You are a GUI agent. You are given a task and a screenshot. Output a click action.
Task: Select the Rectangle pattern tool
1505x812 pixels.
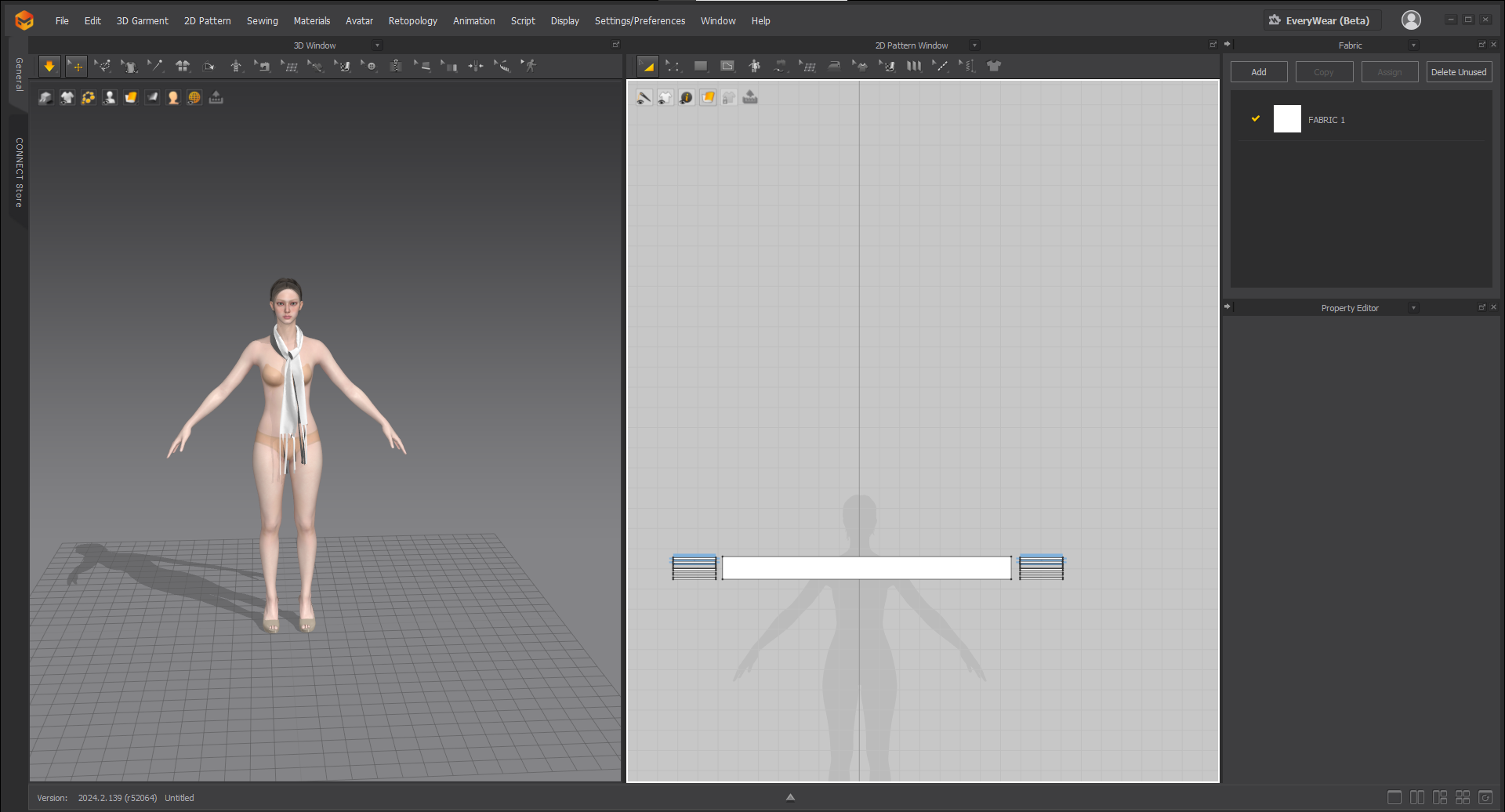coord(701,67)
